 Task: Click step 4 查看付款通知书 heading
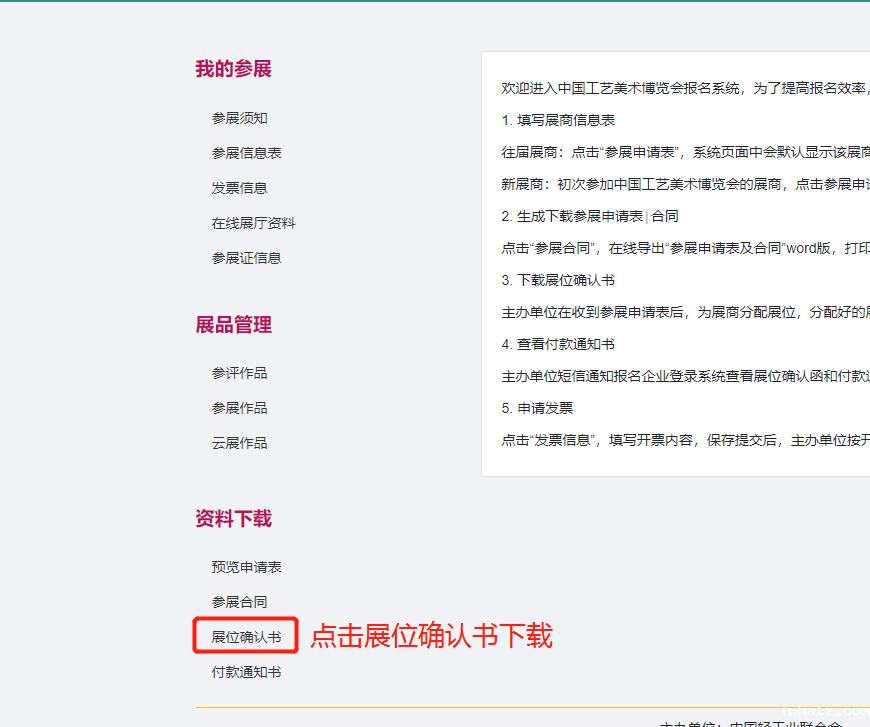click(558, 344)
